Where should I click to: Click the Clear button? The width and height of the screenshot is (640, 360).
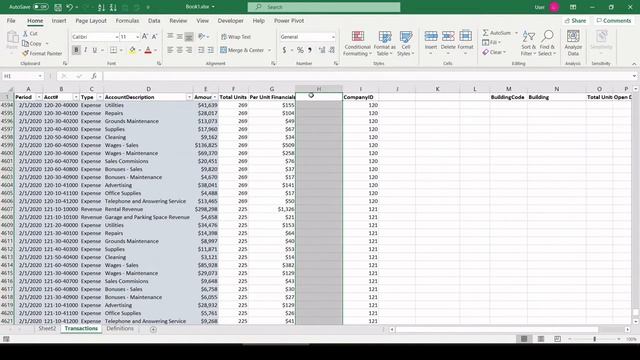(494, 52)
